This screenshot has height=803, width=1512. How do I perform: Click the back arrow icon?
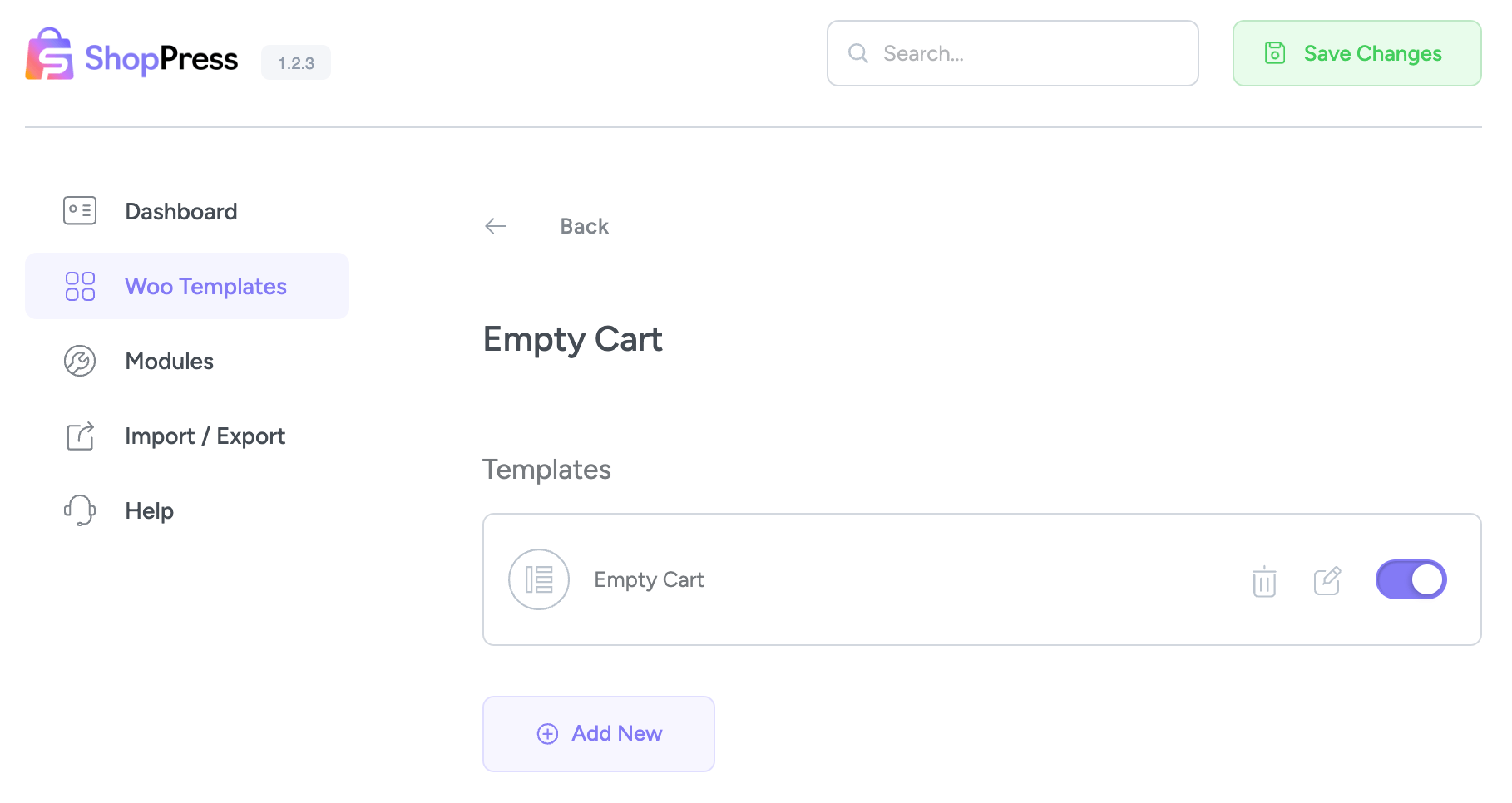(x=496, y=225)
